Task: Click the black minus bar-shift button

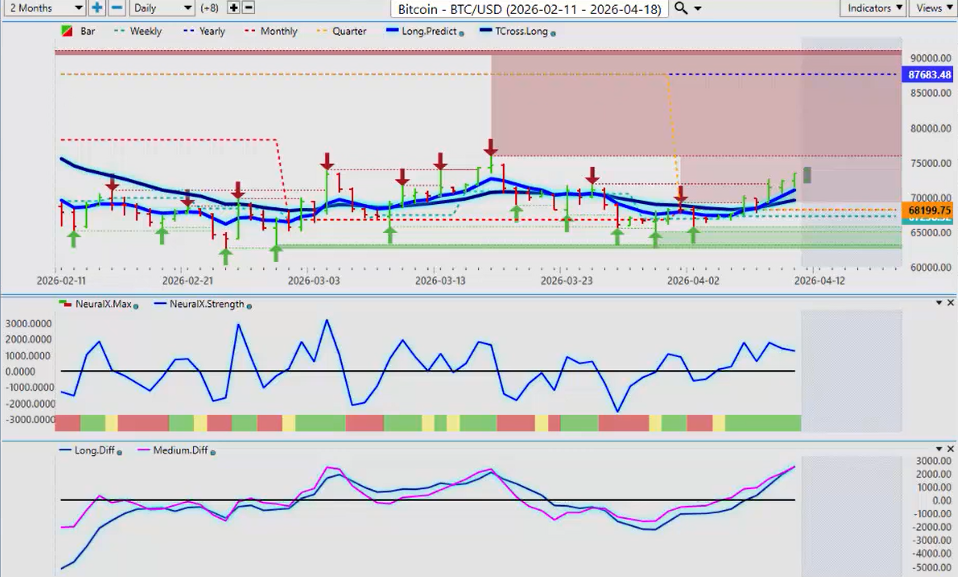Action: (248, 8)
